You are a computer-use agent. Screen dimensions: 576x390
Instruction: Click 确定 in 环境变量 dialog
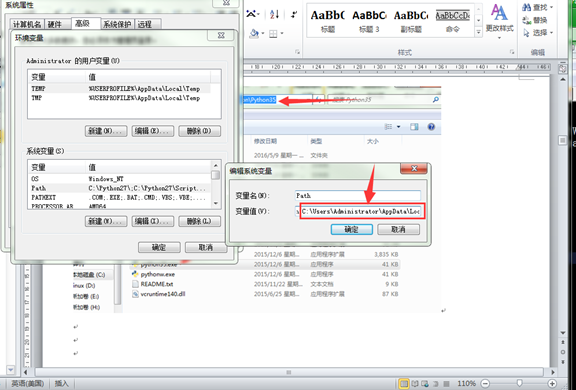pos(159,247)
